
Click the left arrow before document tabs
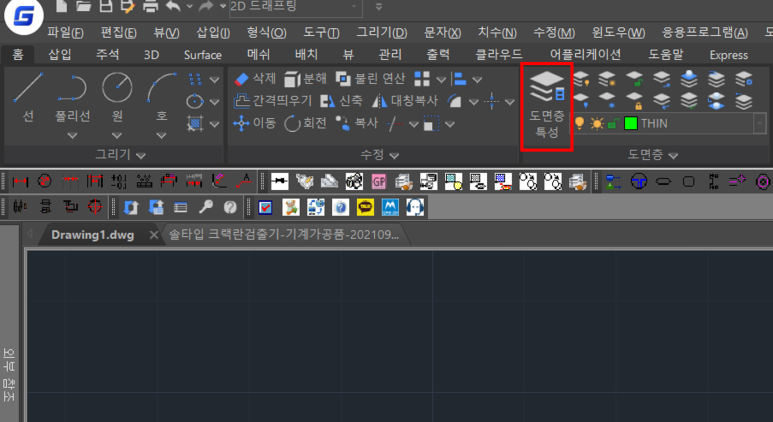point(30,234)
